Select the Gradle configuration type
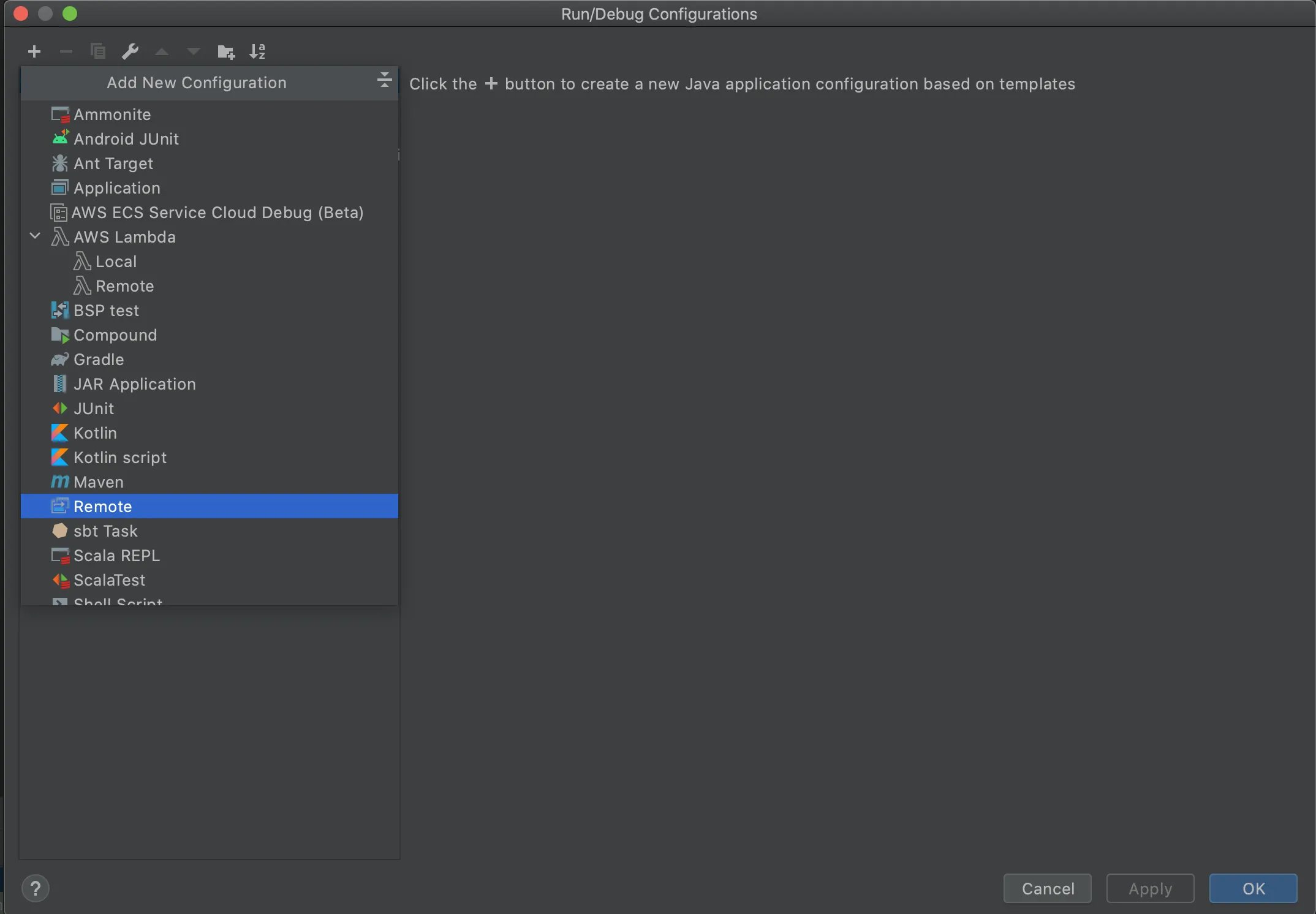The width and height of the screenshot is (1316, 914). (98, 360)
